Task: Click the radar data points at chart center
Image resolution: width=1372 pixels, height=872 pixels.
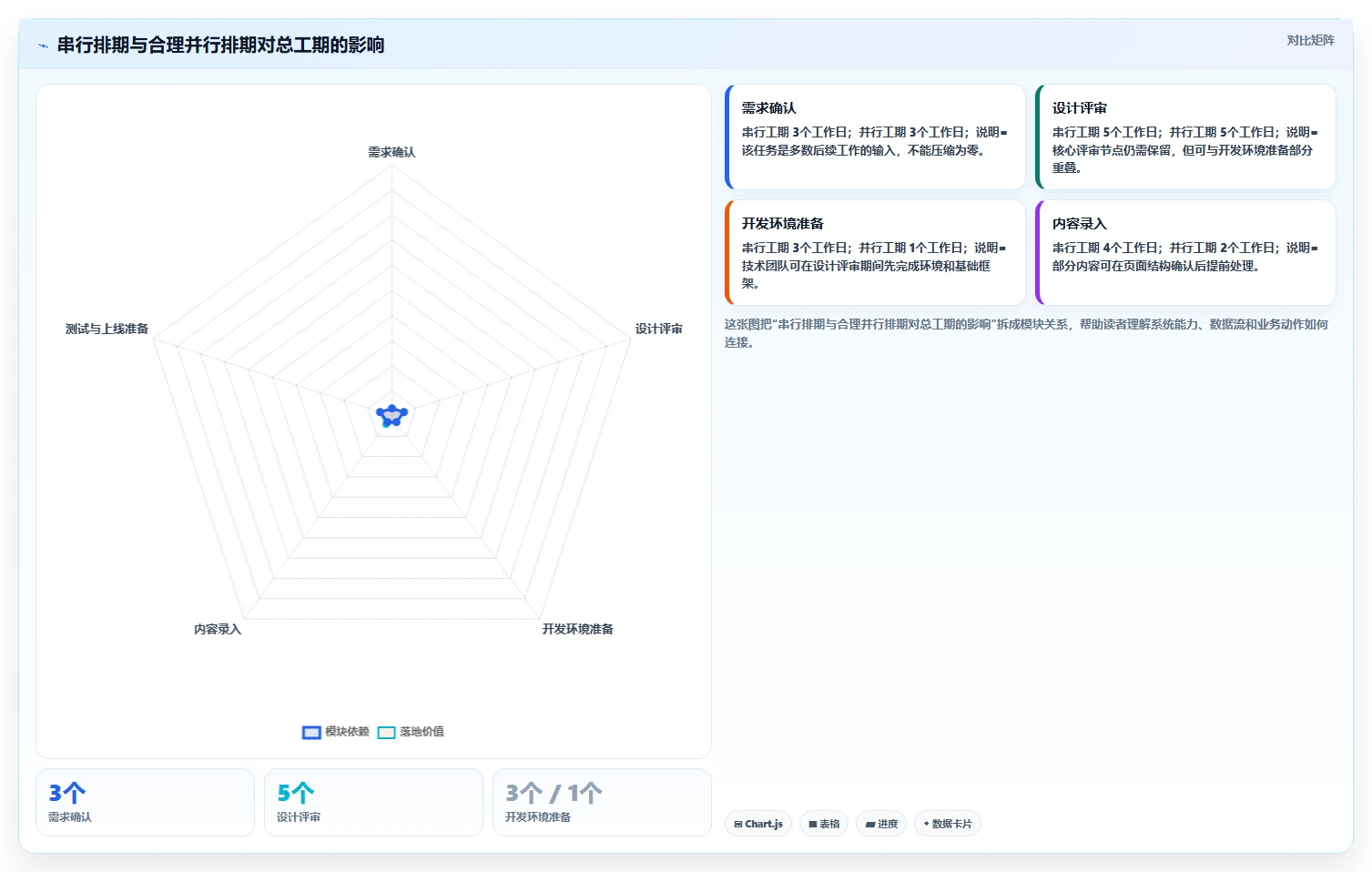Action: click(391, 416)
